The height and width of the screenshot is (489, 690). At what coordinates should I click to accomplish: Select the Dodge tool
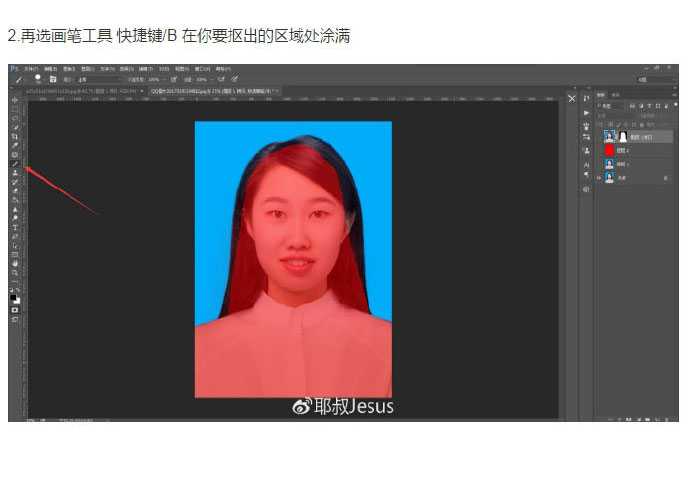[15, 218]
